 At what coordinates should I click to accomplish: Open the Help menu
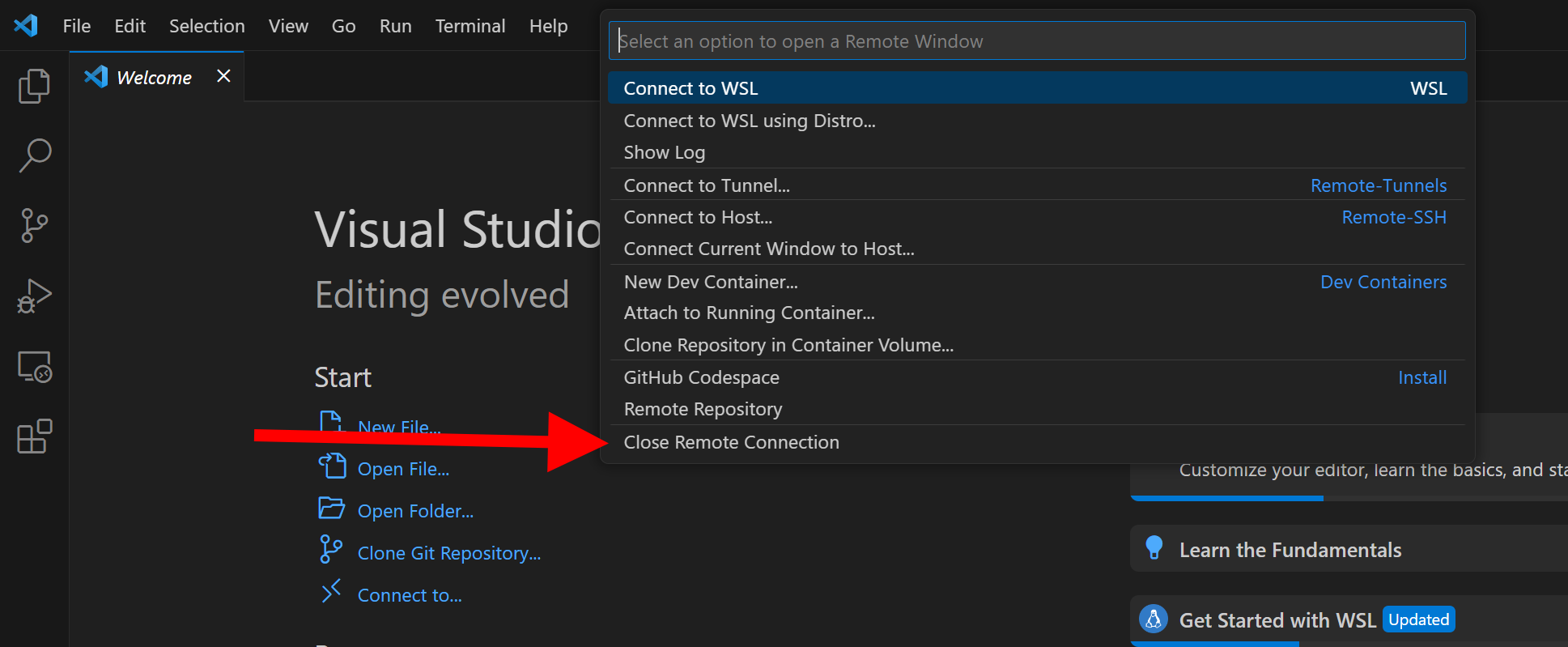(549, 26)
